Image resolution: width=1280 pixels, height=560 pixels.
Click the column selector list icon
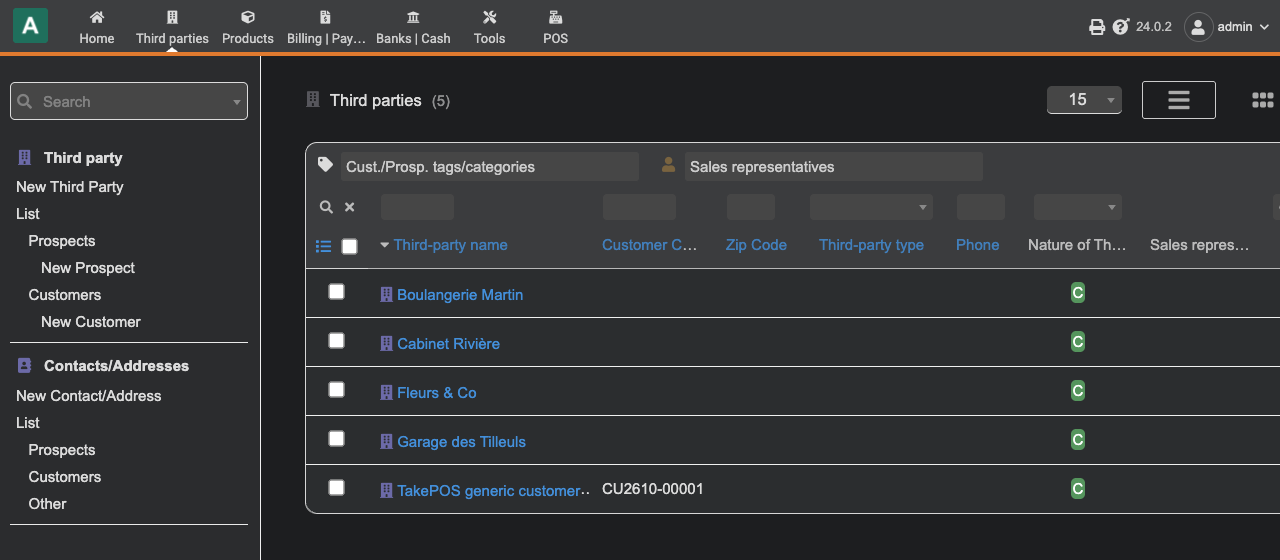coord(323,246)
